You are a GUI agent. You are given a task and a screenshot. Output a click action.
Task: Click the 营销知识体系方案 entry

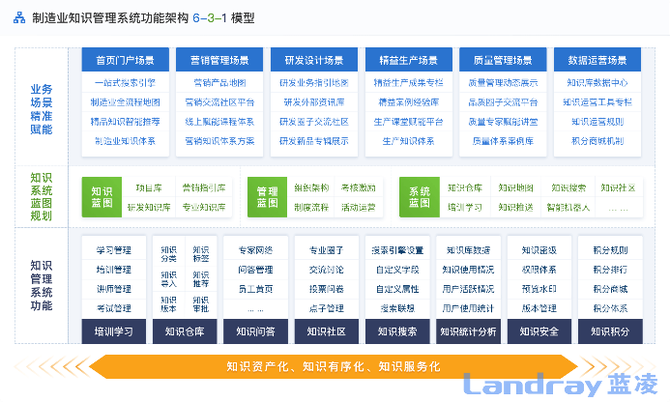tap(220, 141)
